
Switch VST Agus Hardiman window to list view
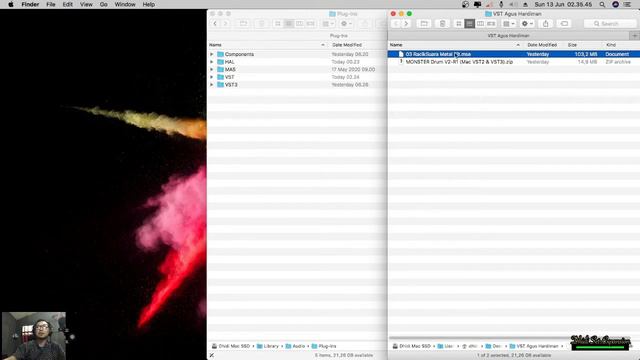470,24
